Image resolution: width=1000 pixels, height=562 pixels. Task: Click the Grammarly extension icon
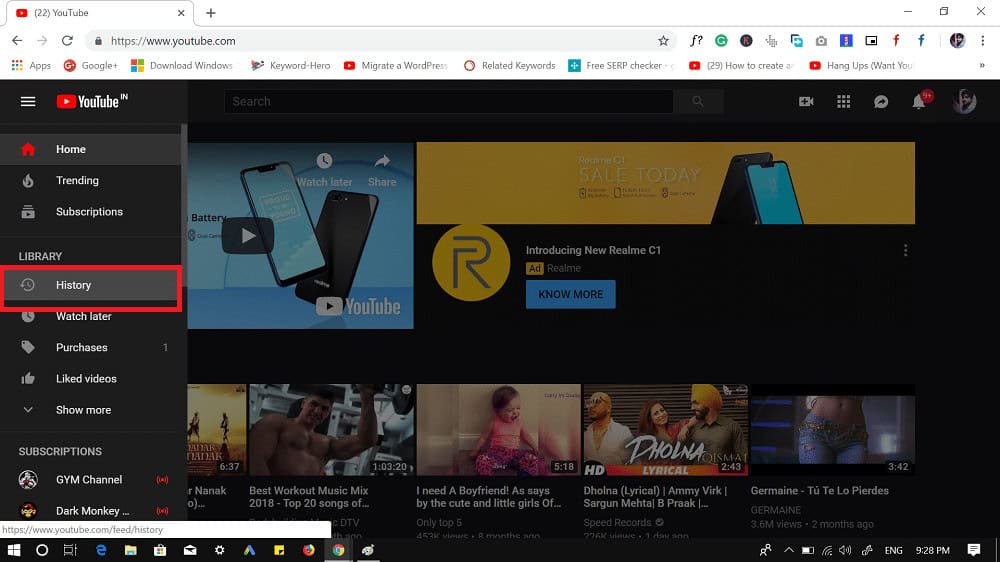click(721, 41)
